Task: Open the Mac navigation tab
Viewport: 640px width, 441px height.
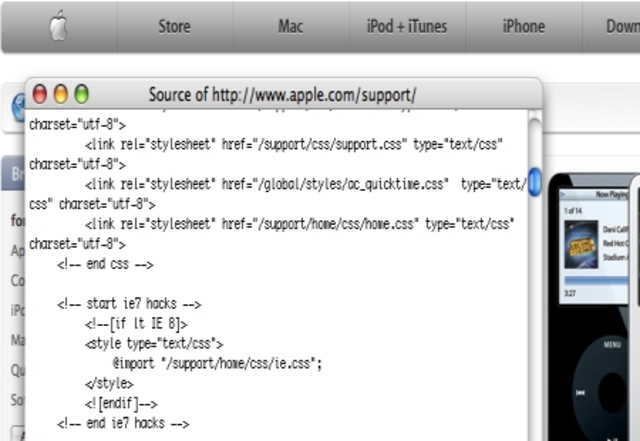Action: click(291, 27)
